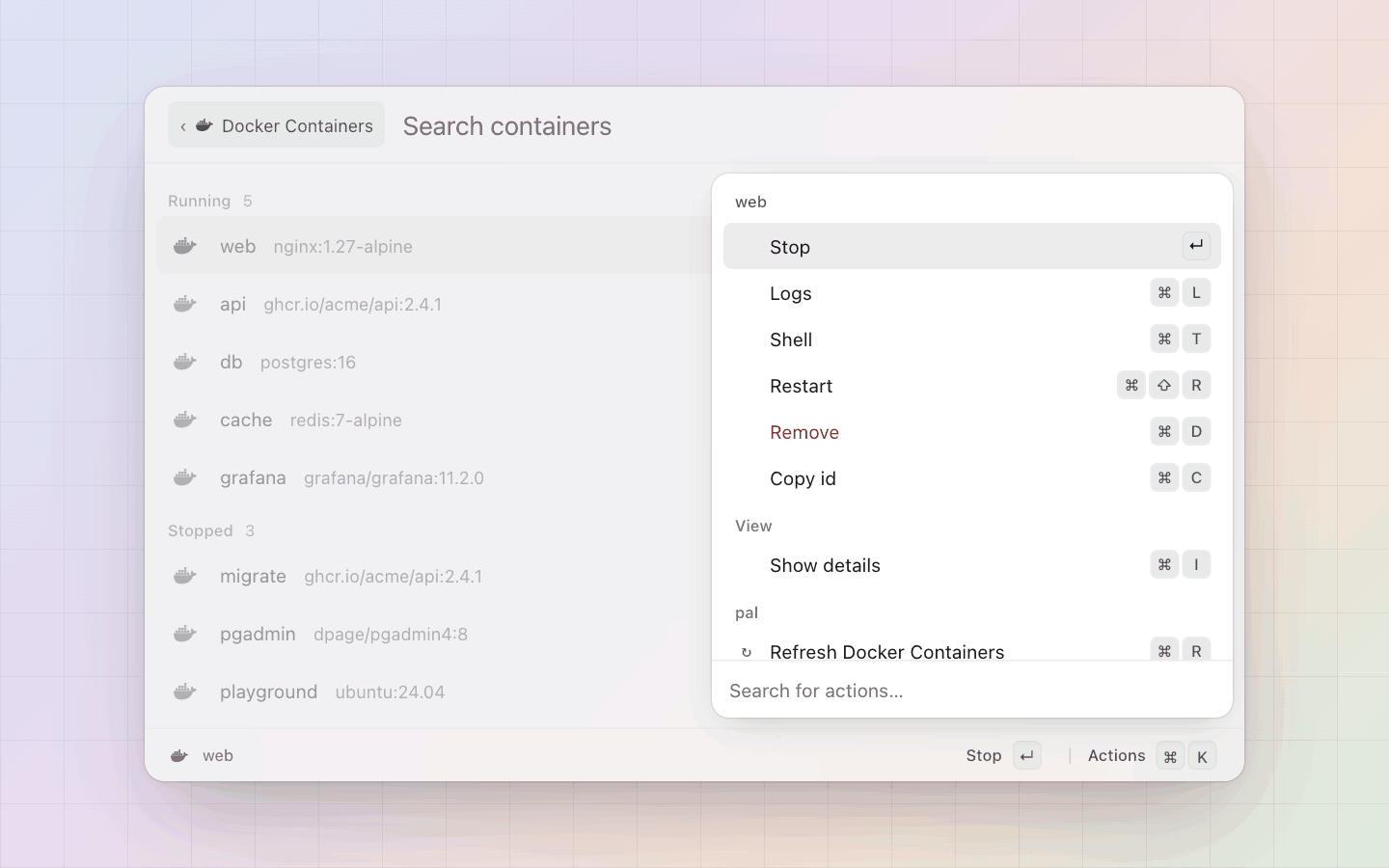1389x868 pixels.
Task: Click the Return key icon on Stop action
Action: (x=1196, y=246)
